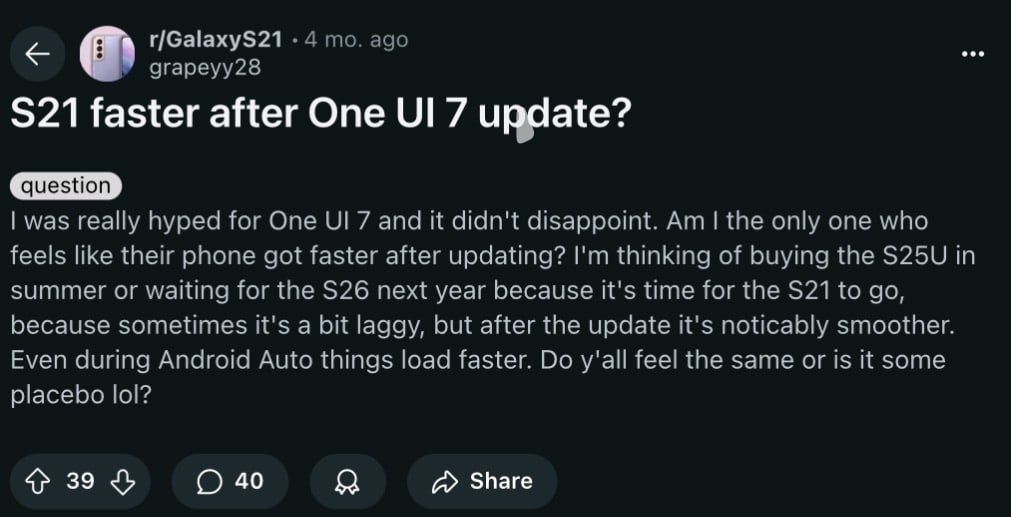1011x517 pixels.
Task: Open comments via the speech bubble icon
Action: pyautogui.click(x=209, y=482)
